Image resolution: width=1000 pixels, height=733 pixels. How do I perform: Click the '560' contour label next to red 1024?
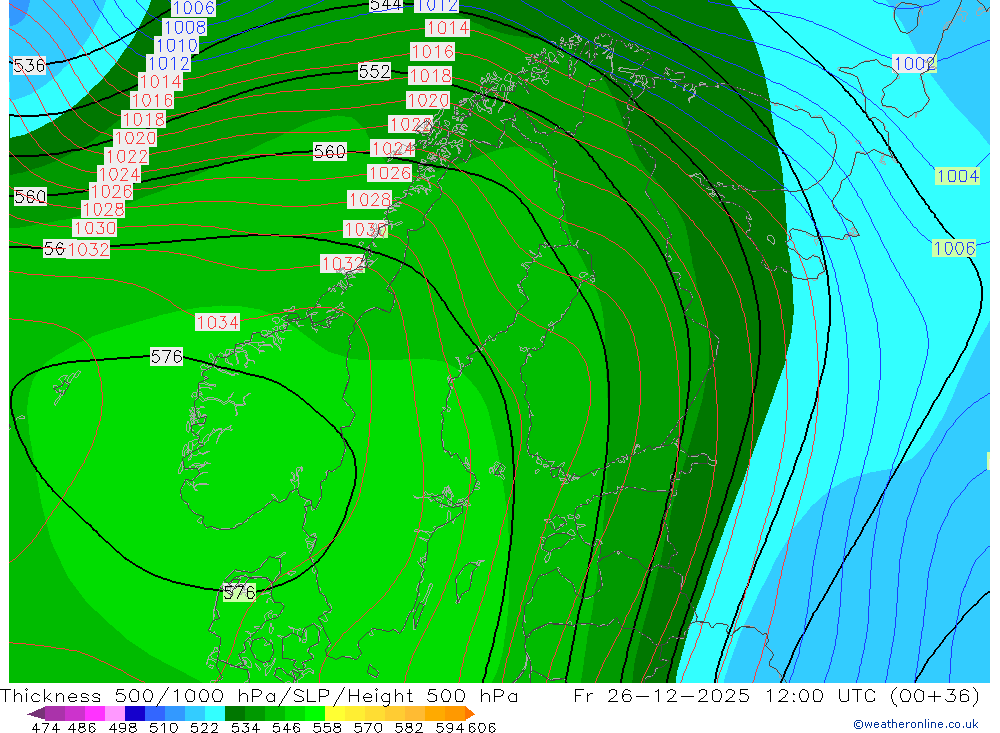(330, 152)
